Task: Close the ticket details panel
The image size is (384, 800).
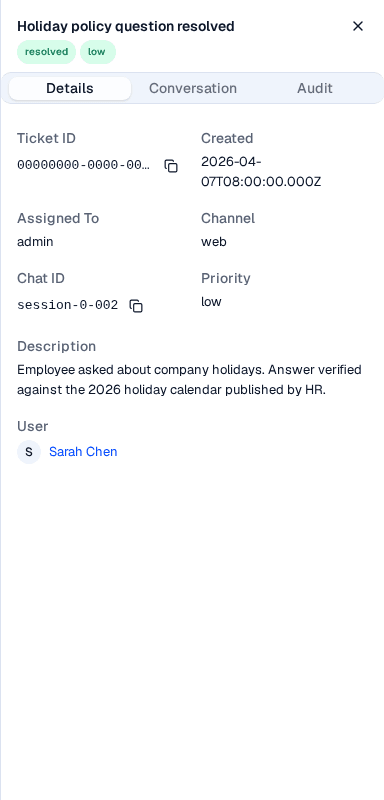Action: point(358,26)
